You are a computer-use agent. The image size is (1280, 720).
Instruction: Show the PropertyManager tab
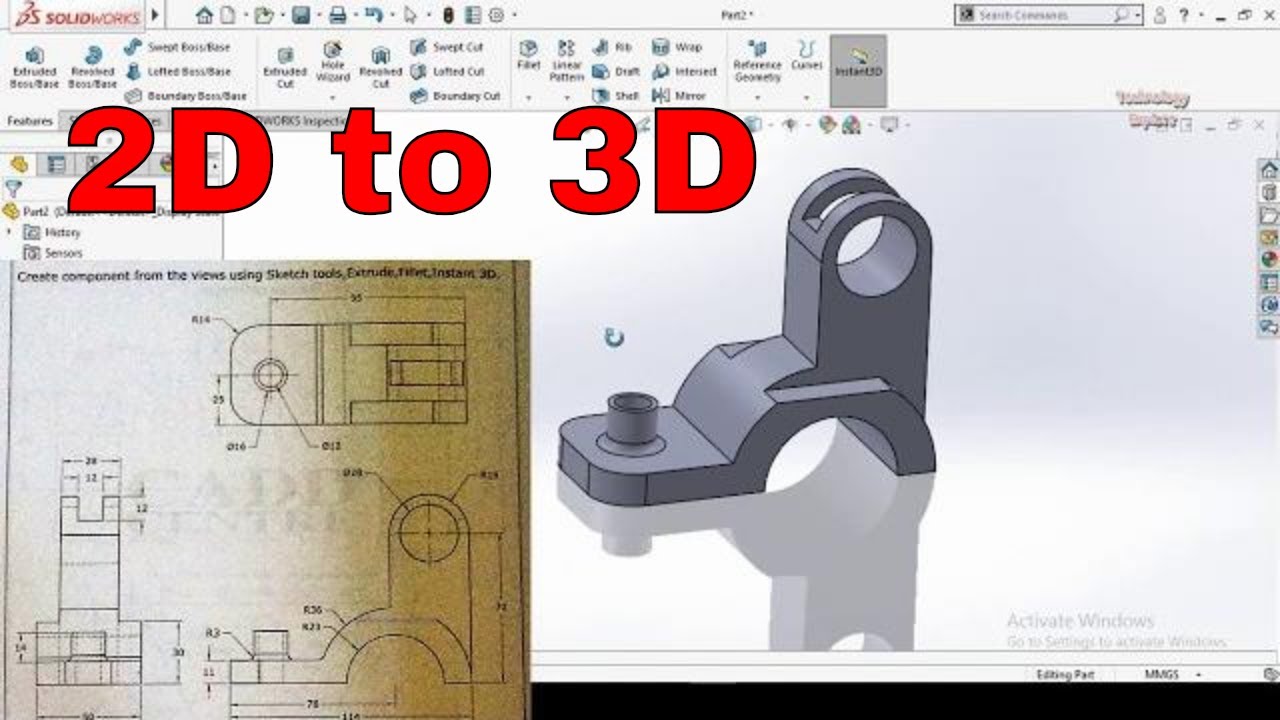56,164
